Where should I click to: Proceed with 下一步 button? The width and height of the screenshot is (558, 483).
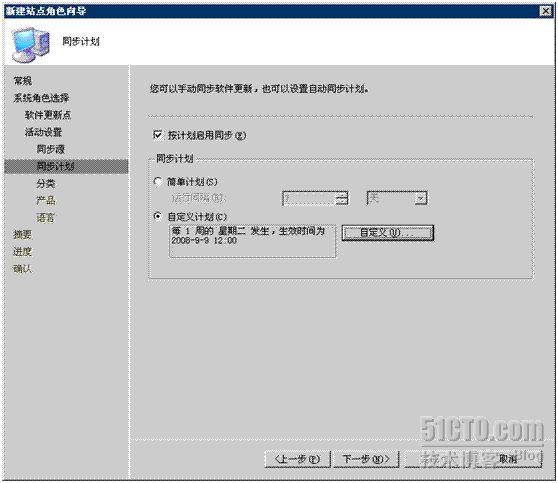click(x=366, y=459)
